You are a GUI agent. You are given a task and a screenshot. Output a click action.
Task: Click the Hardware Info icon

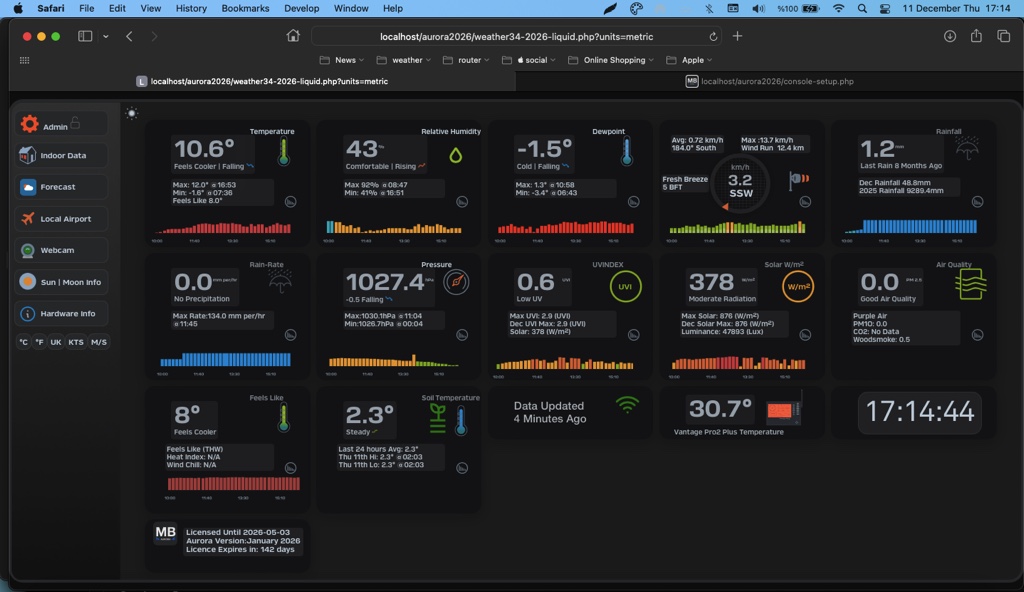click(28, 314)
